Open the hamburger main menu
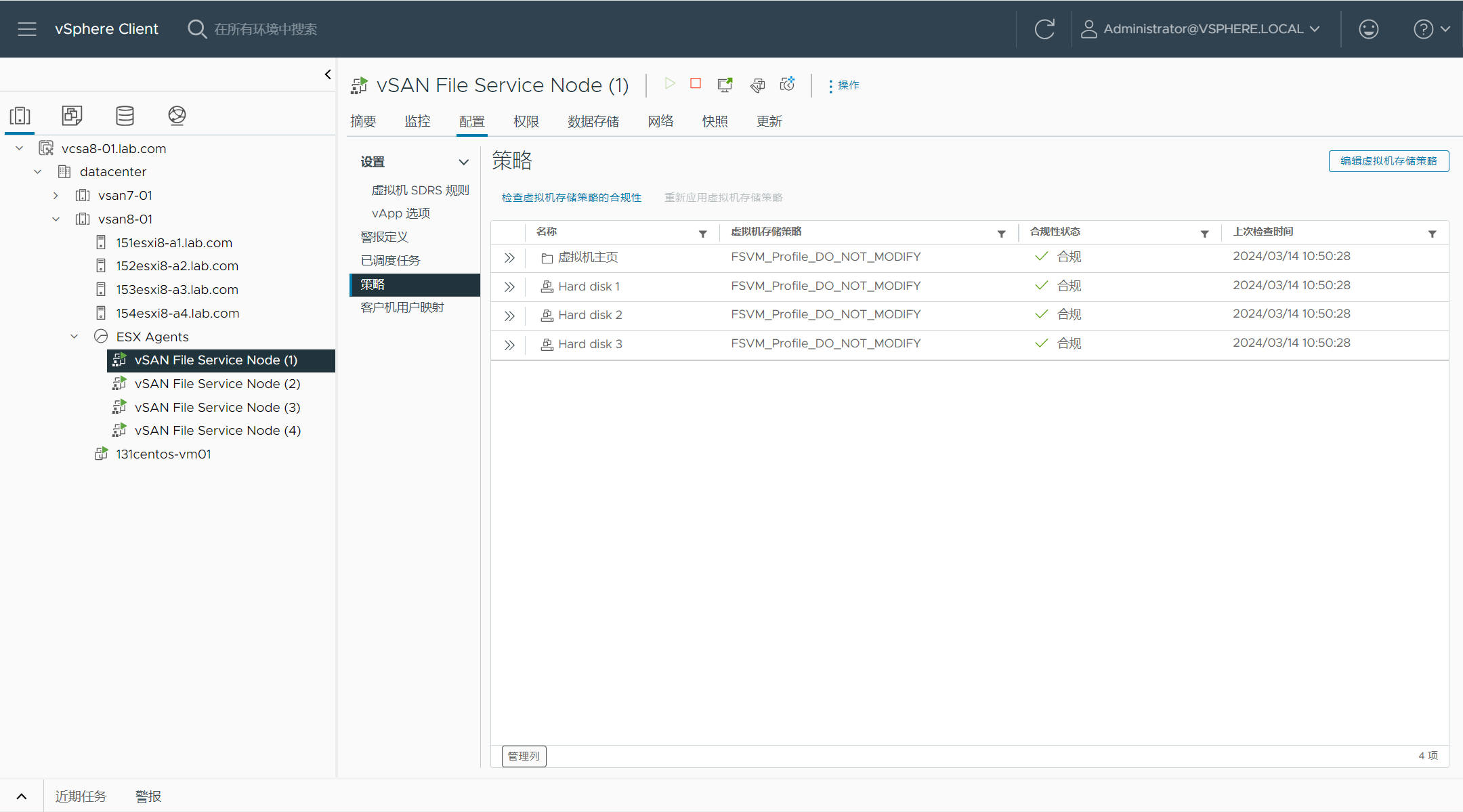1463x812 pixels. pyautogui.click(x=27, y=29)
